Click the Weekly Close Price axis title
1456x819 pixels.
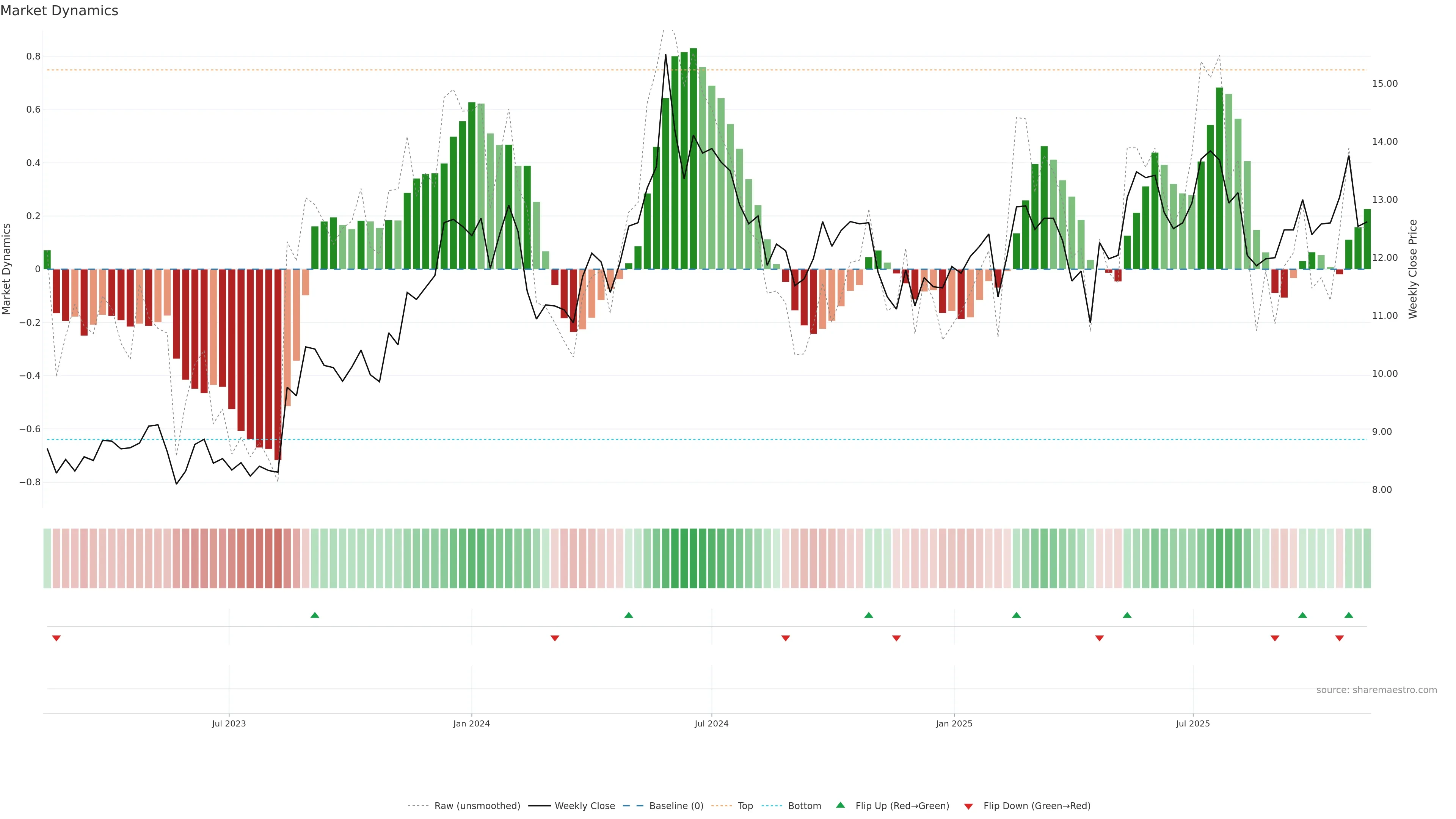[x=1412, y=269]
